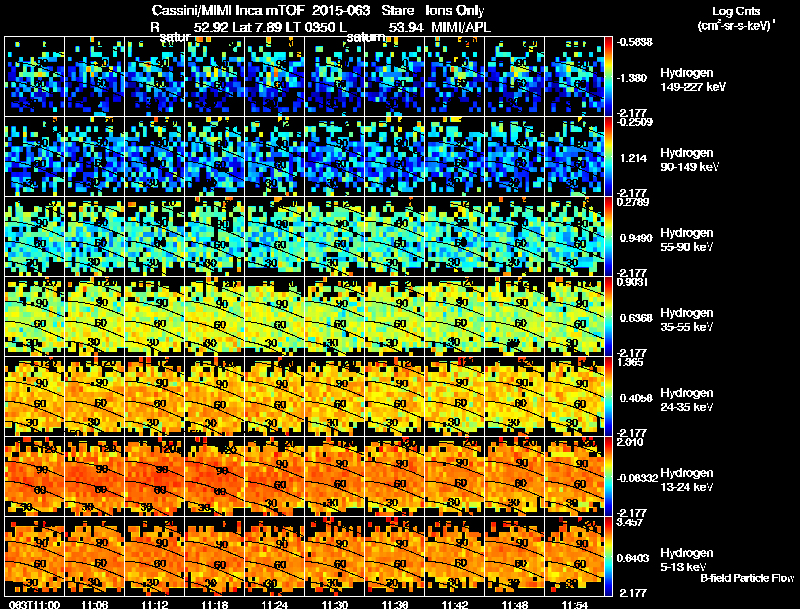Open the 90-149 keV panel at 11:06

pos(94,157)
